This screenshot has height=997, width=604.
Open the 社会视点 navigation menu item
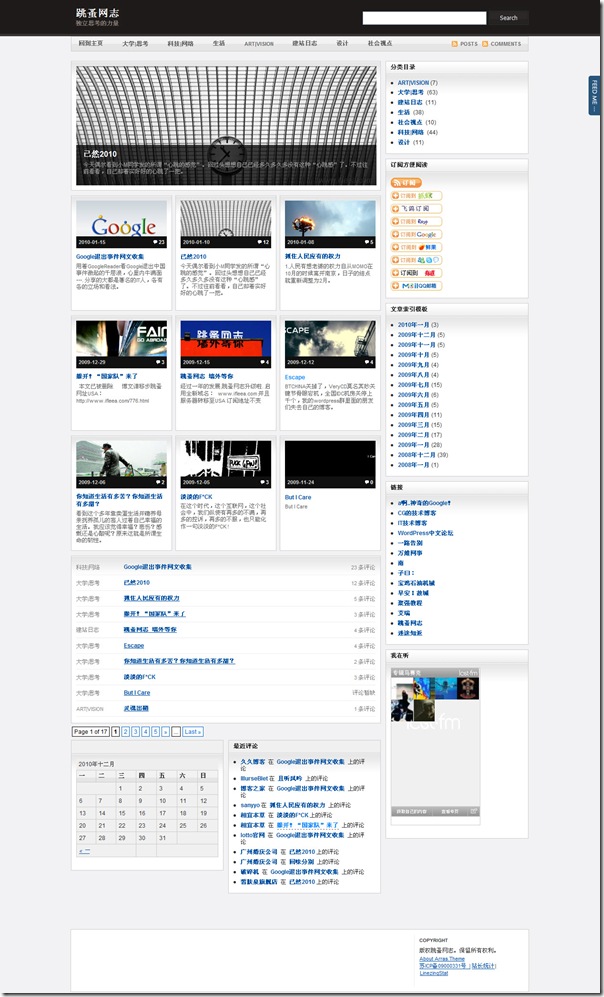coord(380,43)
